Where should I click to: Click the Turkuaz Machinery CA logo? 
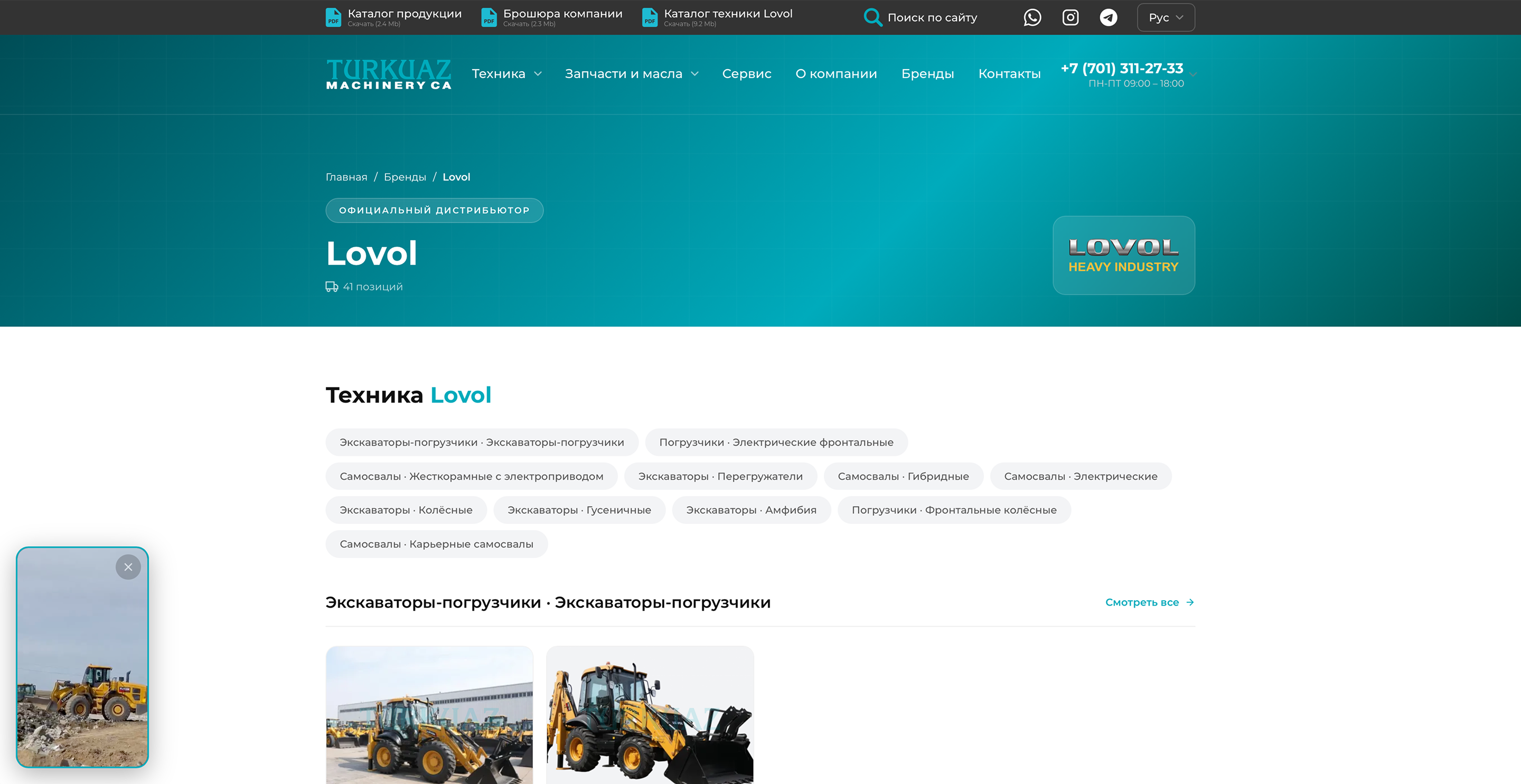389,74
